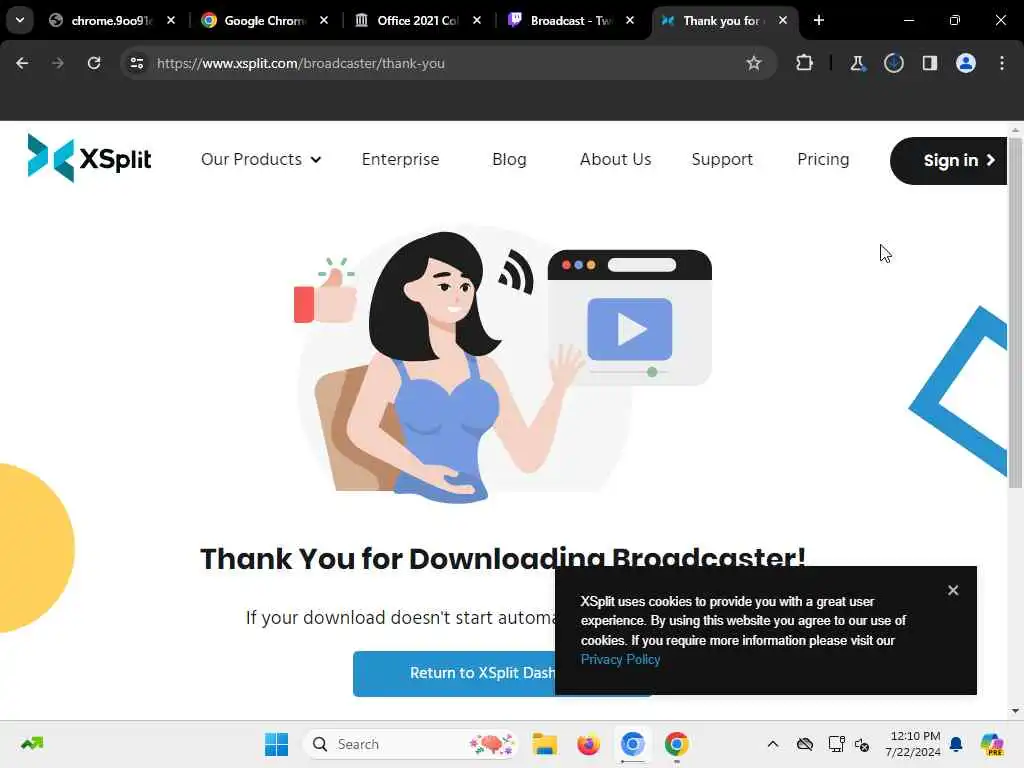Screen dimensions: 1024x768
Task: Open the widgets icon in the taskbar
Action: coord(32,743)
